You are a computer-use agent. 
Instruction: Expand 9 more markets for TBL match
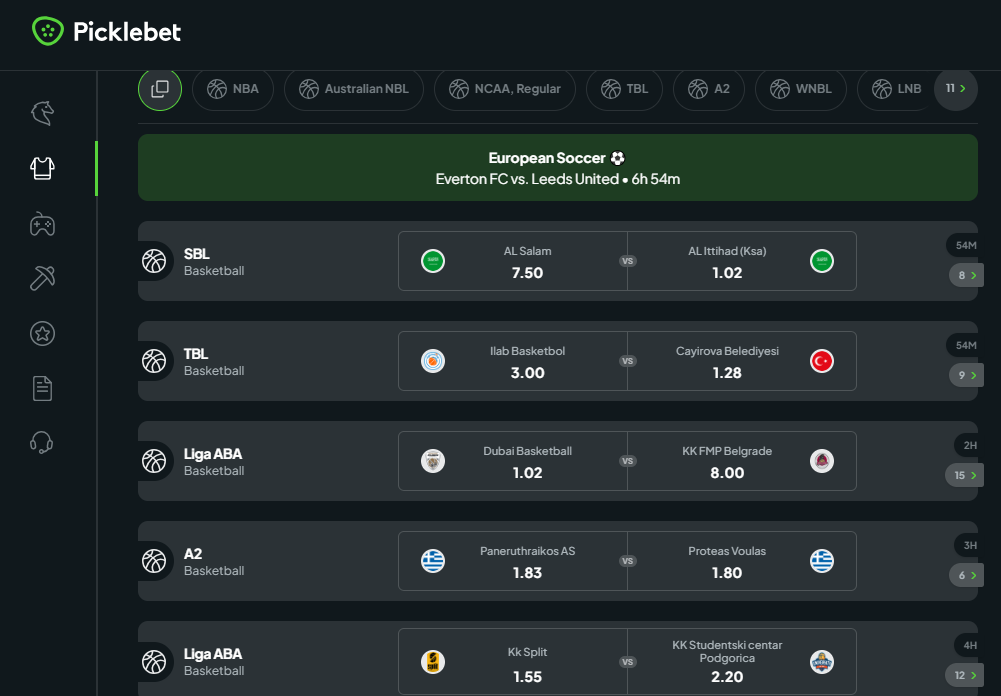(x=966, y=375)
